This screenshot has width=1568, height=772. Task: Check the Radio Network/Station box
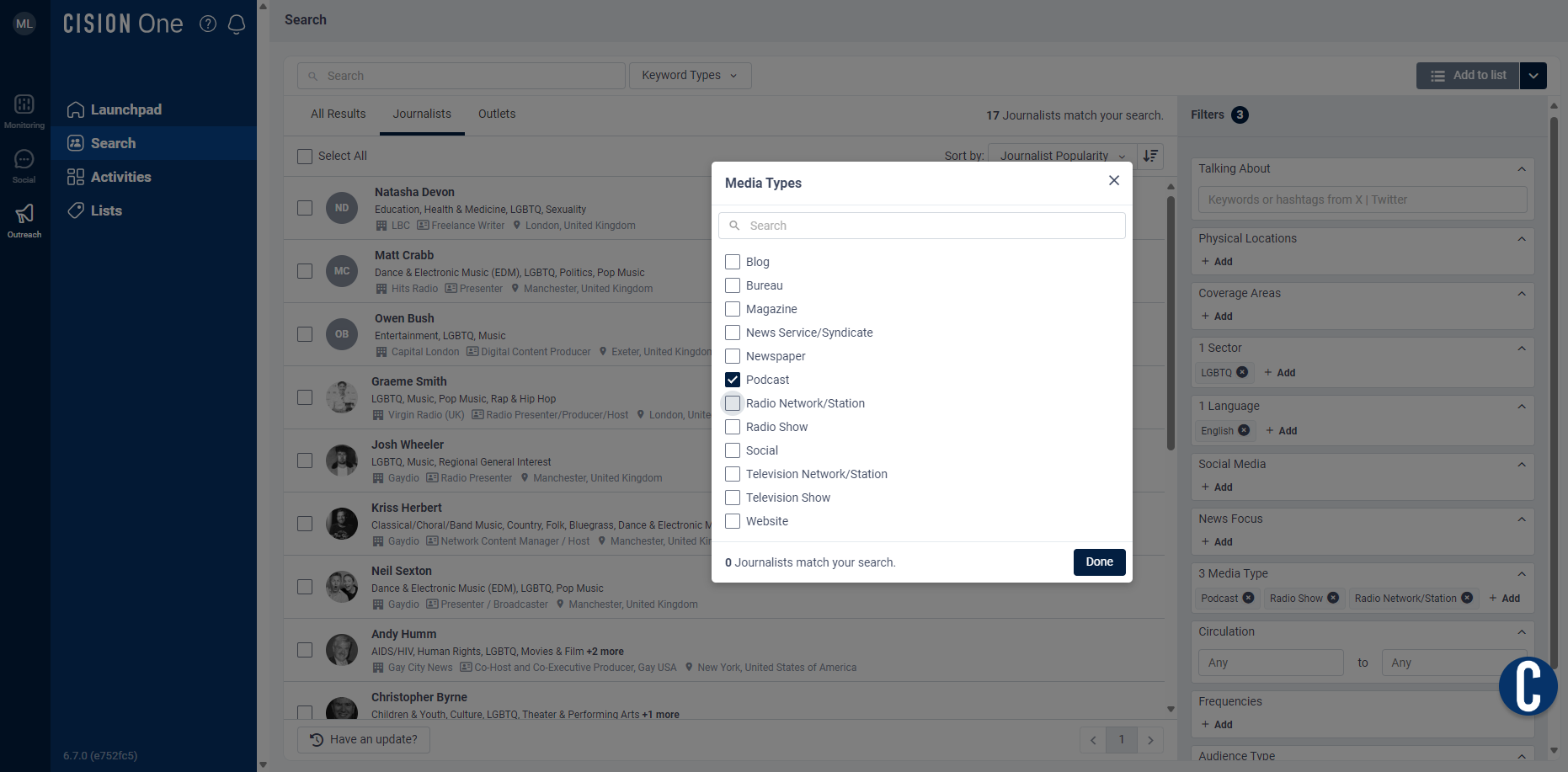pos(733,403)
